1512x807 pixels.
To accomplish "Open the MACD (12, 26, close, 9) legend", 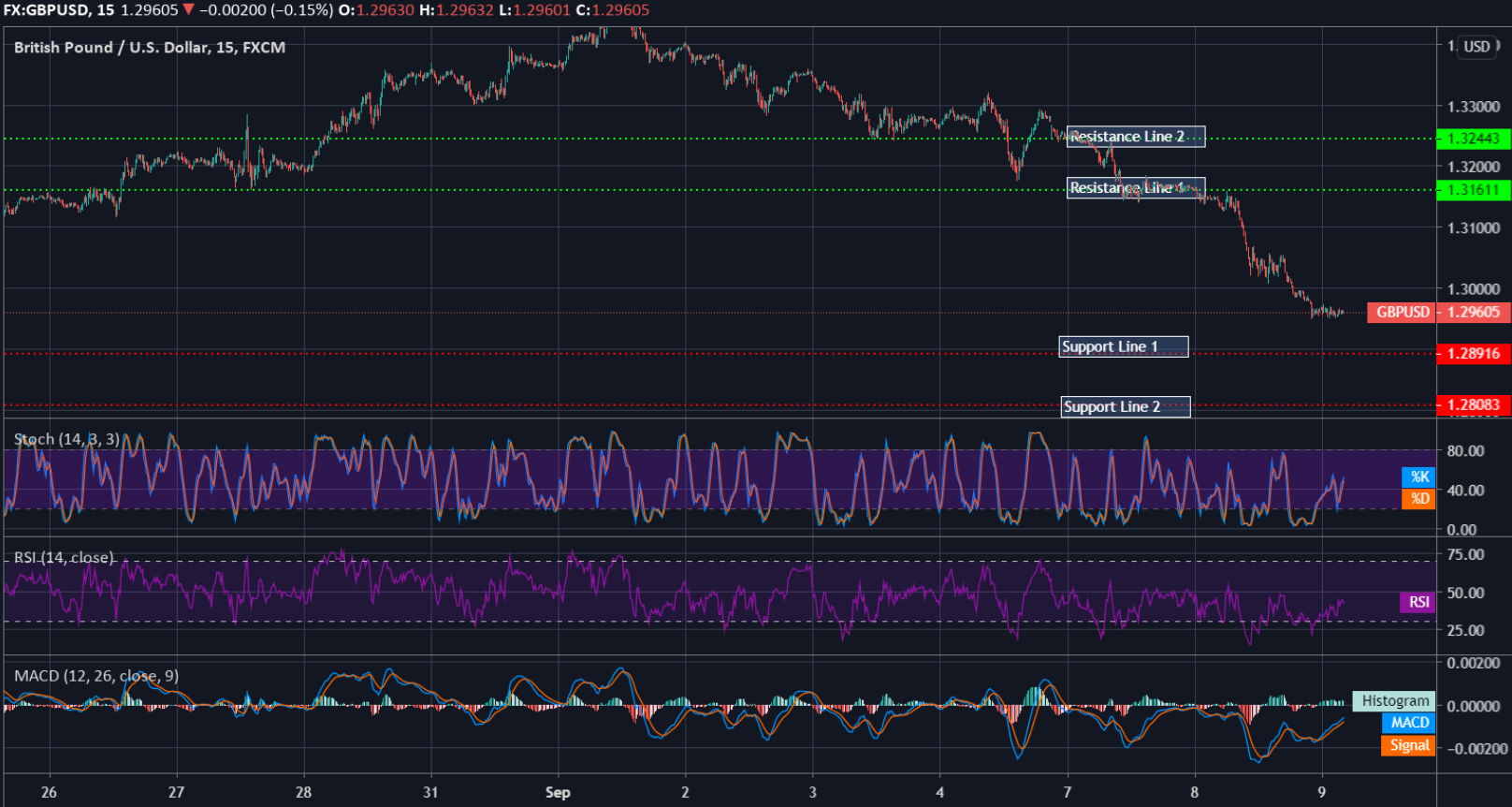I will pyautogui.click(x=95, y=676).
